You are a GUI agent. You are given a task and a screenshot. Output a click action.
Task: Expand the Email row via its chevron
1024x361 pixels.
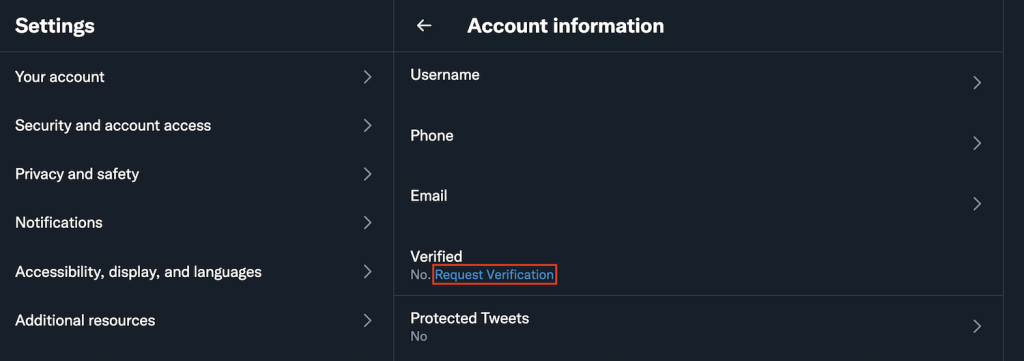977,204
